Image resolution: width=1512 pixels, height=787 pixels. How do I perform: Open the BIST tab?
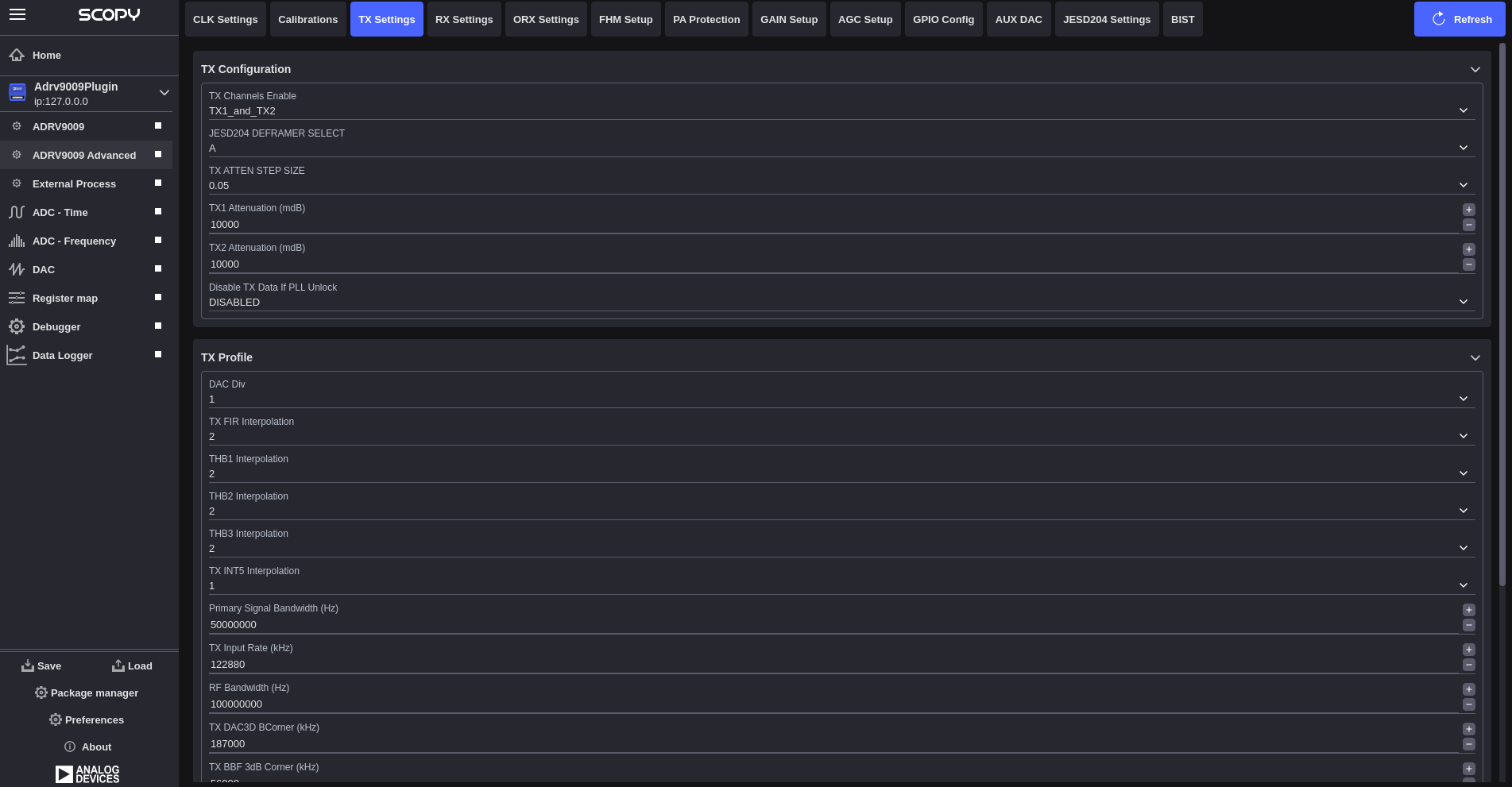(1183, 19)
